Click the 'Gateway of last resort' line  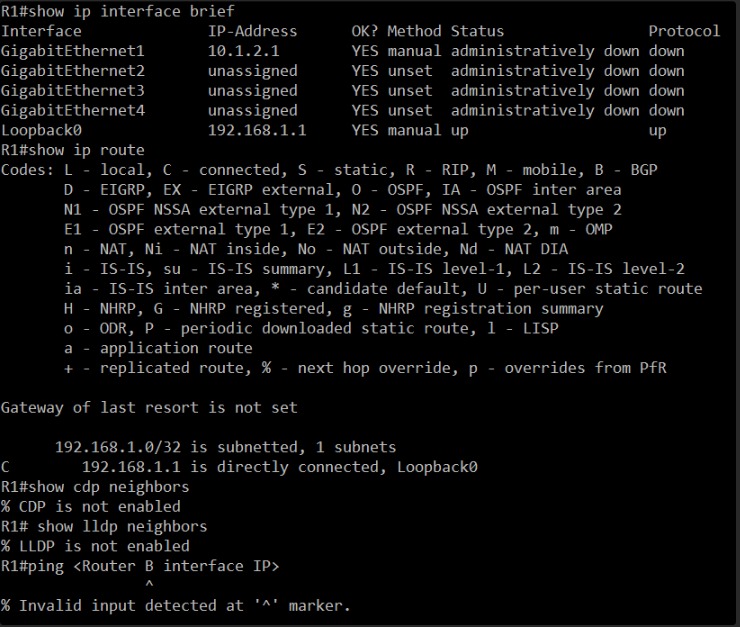(x=149, y=407)
